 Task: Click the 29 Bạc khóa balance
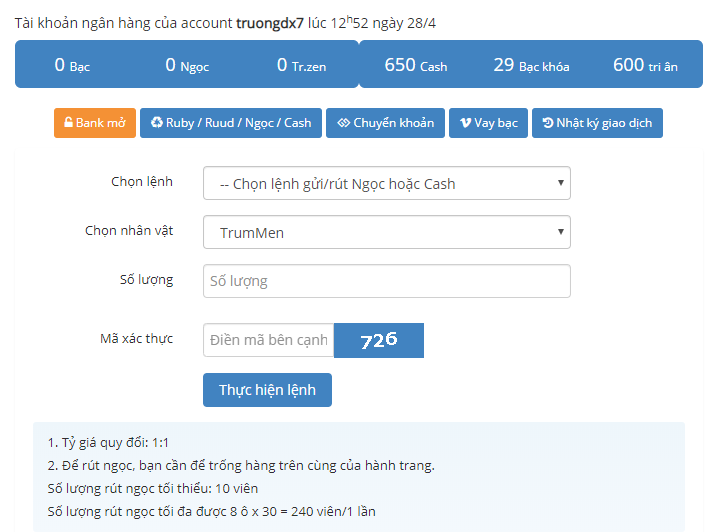[x=531, y=65]
